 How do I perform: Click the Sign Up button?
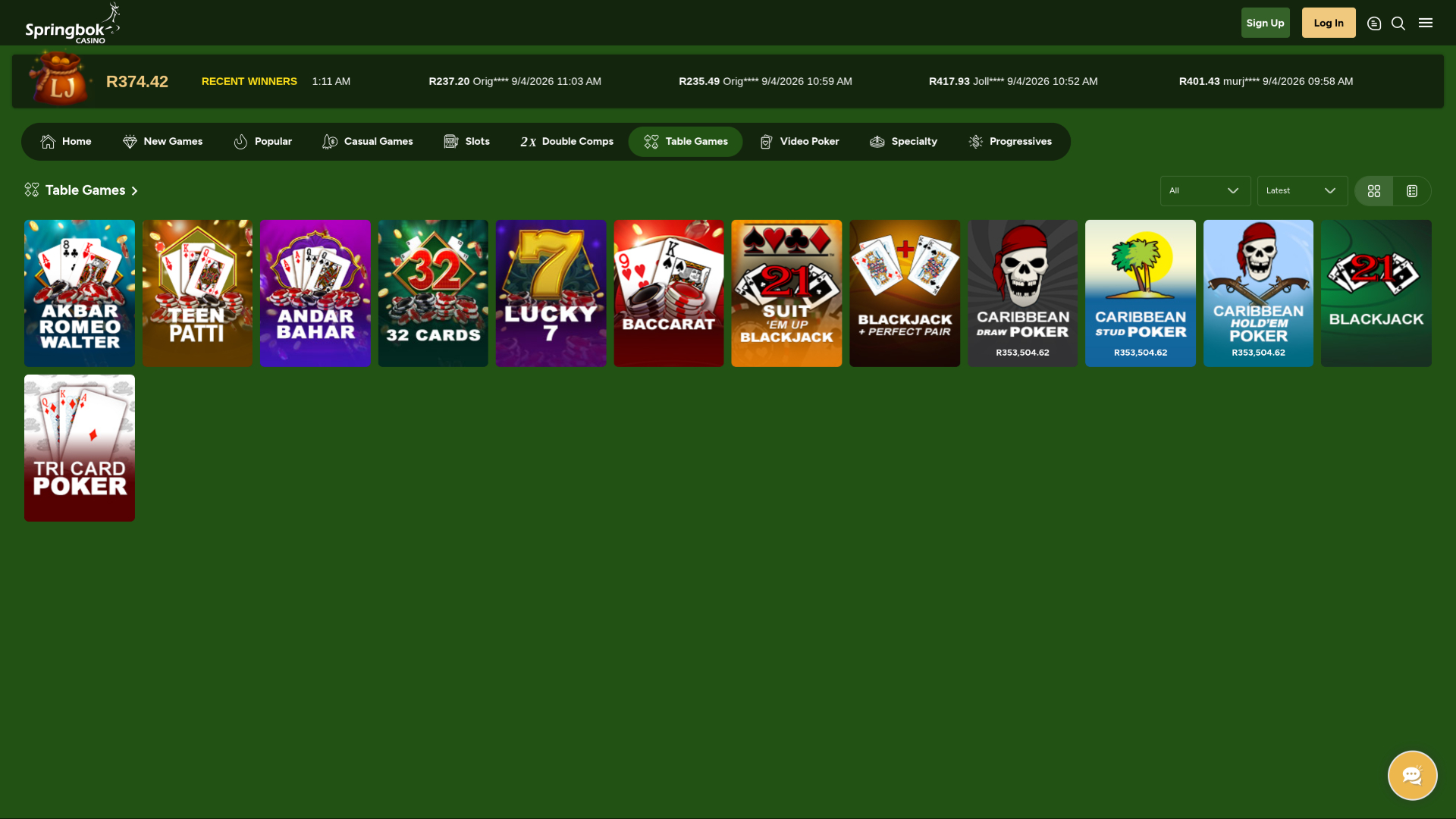(x=1265, y=23)
